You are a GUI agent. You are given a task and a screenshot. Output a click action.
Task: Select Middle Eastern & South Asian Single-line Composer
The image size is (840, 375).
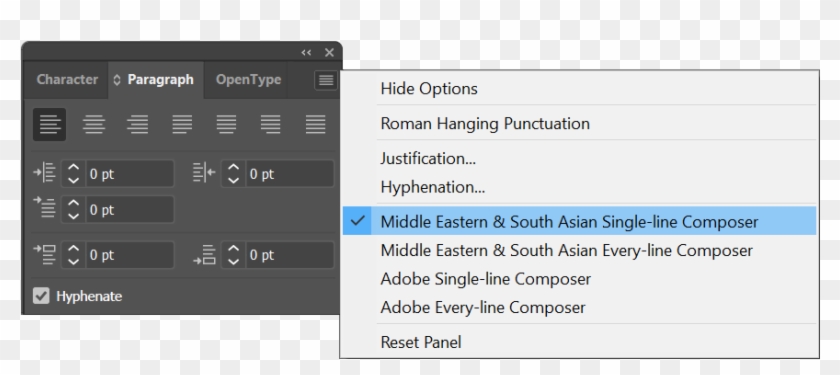click(x=579, y=221)
